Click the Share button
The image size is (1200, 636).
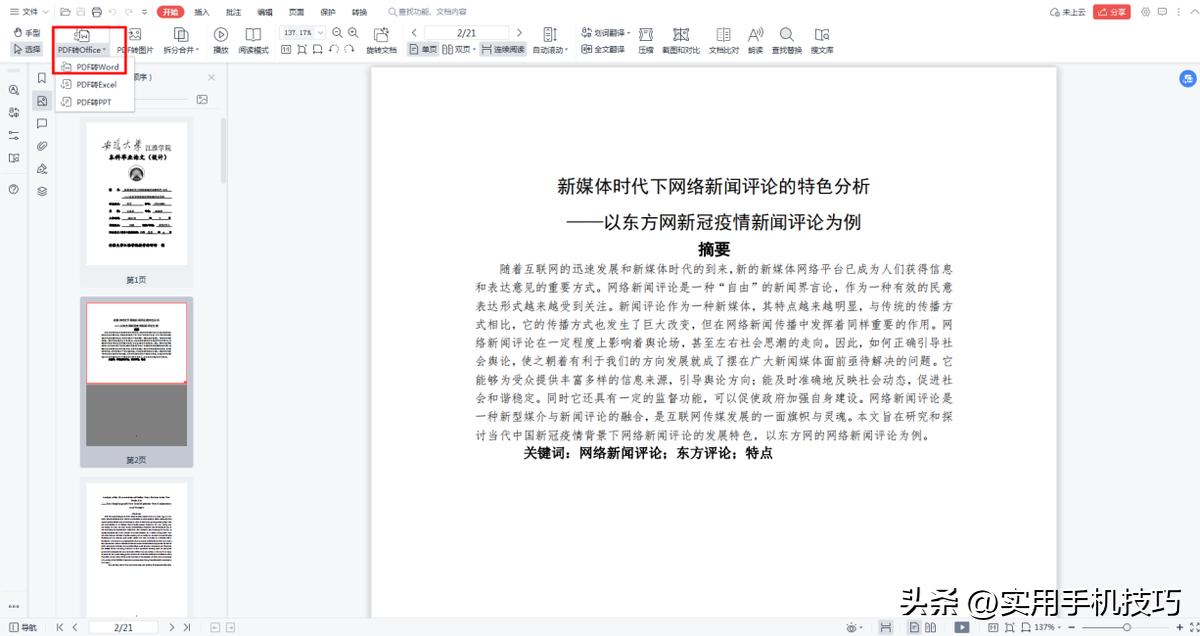[1110, 12]
